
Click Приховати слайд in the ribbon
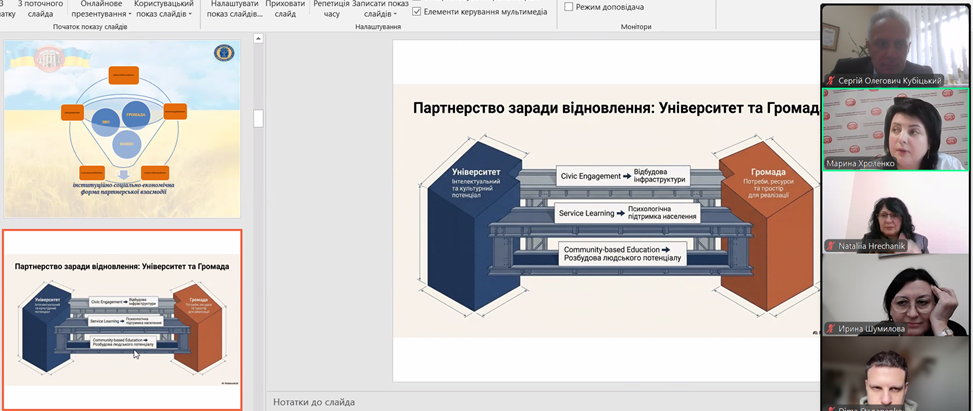coord(285,9)
